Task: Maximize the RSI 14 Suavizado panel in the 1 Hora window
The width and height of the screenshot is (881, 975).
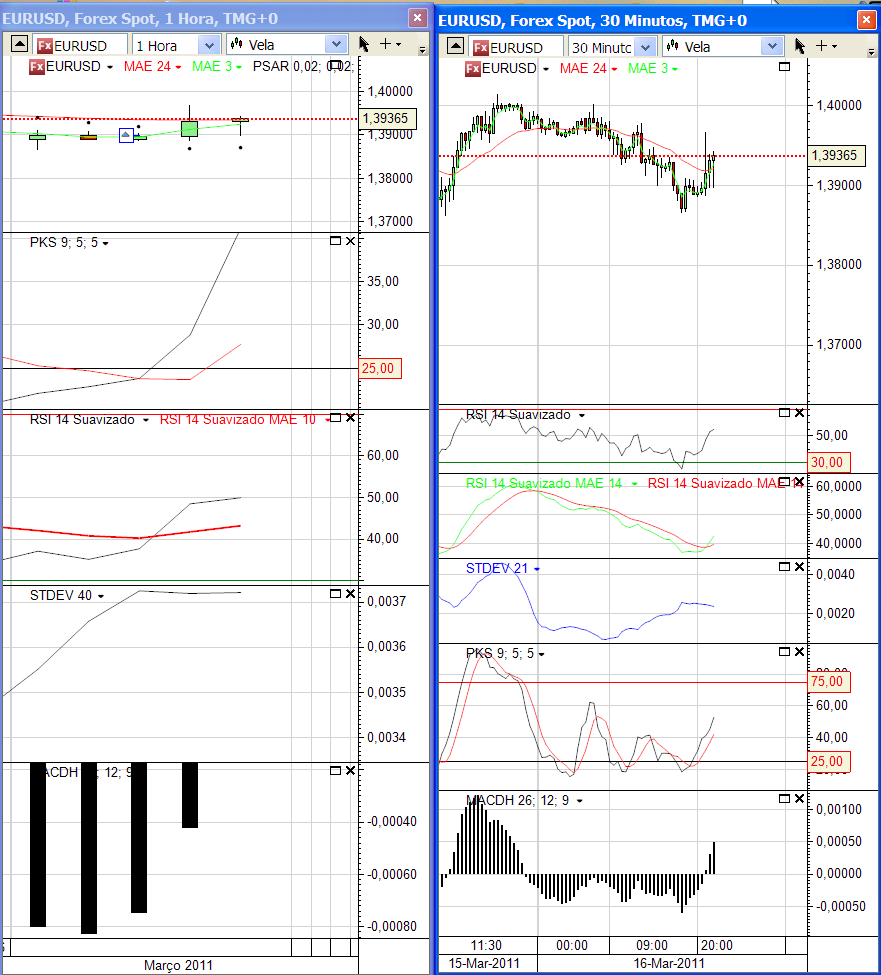Action: point(335,418)
